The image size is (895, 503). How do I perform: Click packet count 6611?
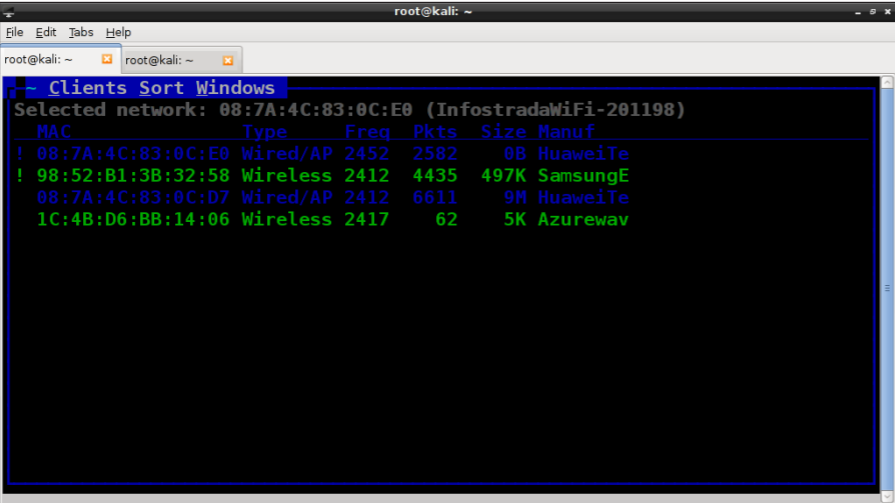[435, 198]
